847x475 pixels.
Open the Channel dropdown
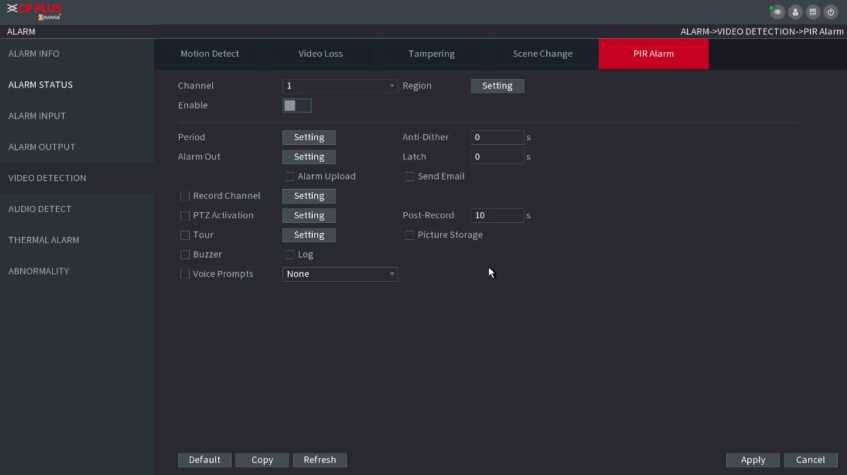click(x=340, y=86)
